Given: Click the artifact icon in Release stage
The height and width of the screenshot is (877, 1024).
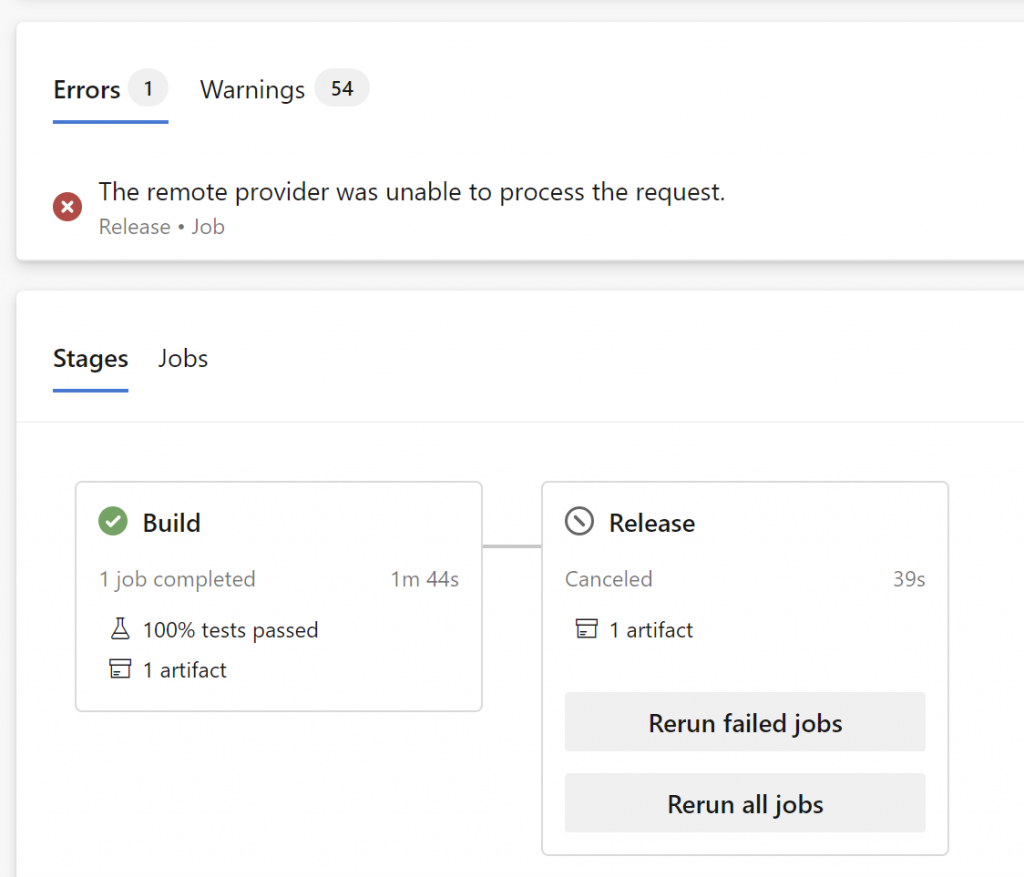Looking at the screenshot, I should click(586, 628).
